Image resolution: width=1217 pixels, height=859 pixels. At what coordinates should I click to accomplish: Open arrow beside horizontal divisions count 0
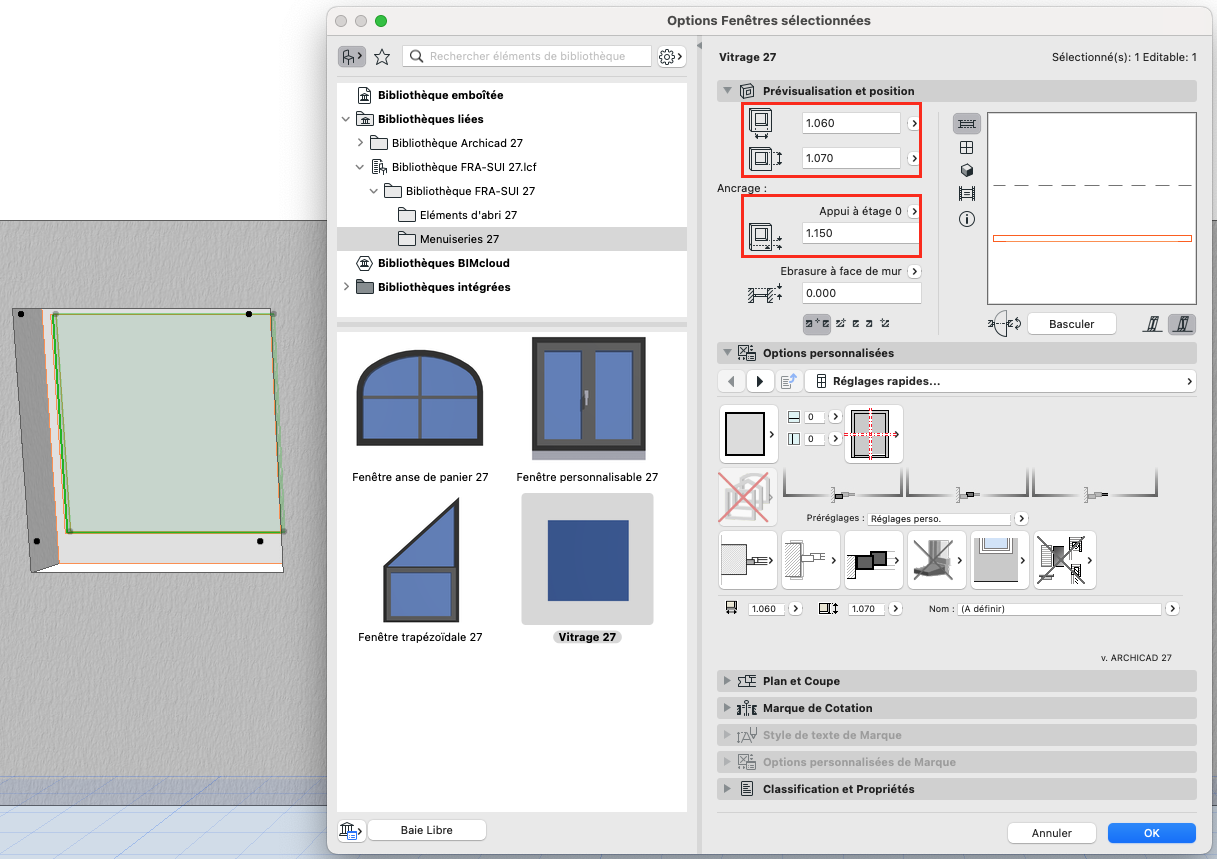pyautogui.click(x=834, y=417)
